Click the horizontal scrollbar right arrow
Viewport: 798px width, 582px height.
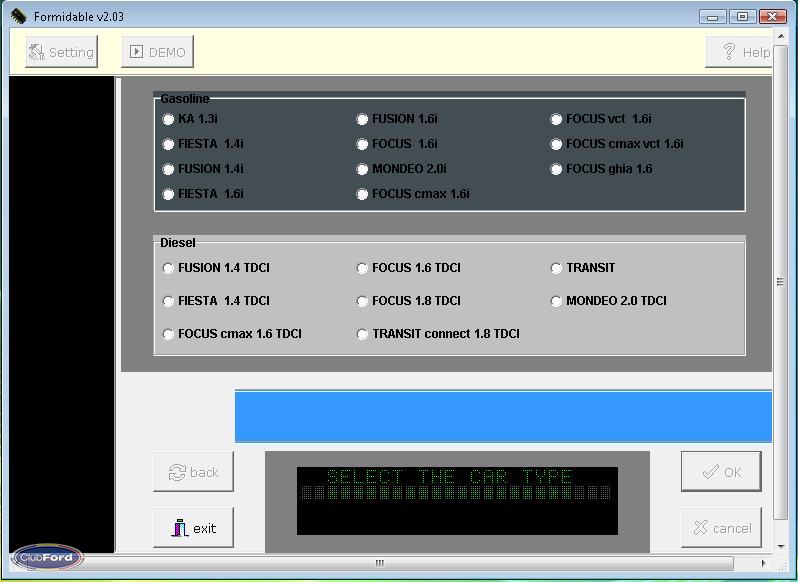pyautogui.click(x=764, y=564)
